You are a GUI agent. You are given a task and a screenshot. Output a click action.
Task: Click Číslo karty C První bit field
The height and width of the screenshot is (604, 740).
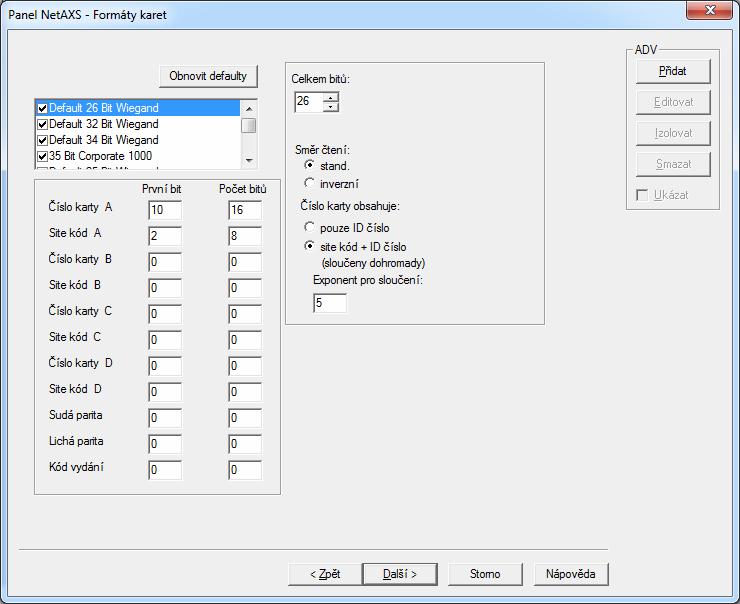[165, 314]
